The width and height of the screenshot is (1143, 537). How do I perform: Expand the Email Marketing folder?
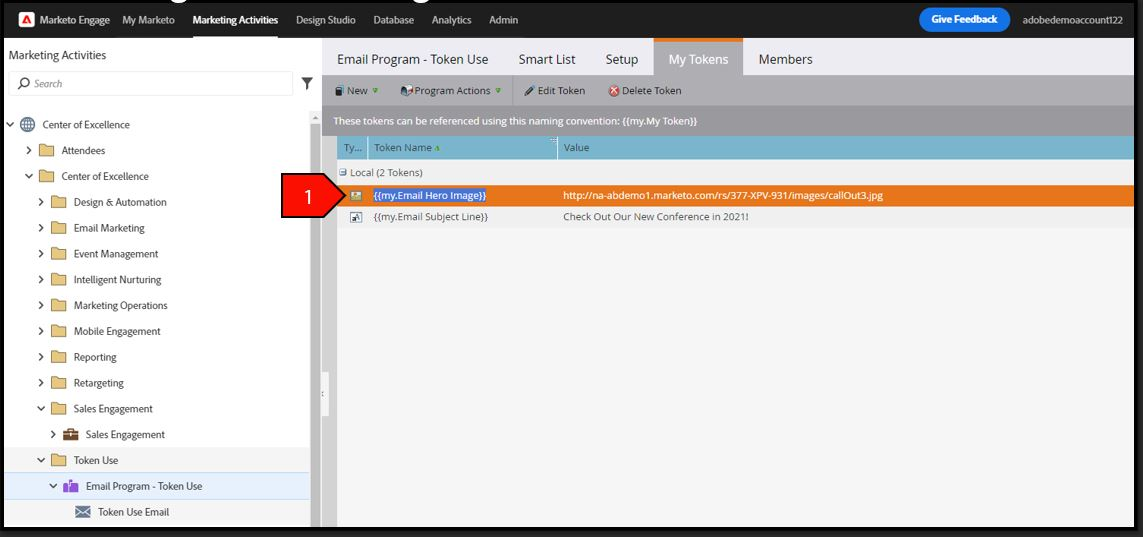pyautogui.click(x=41, y=228)
